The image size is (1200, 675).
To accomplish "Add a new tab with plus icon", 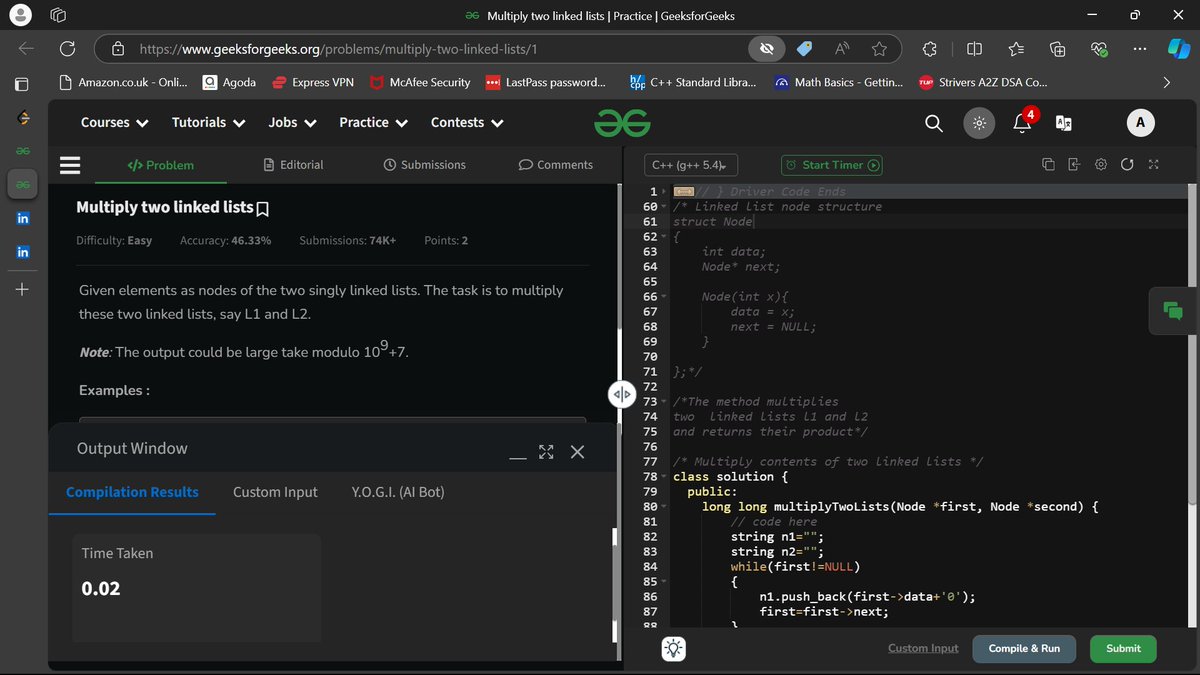I will pos(22,290).
